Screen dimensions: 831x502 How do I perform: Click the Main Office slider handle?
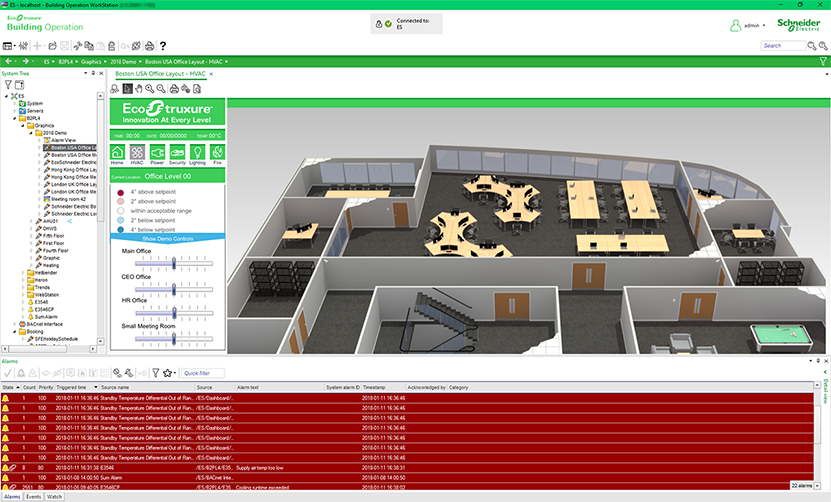174,263
